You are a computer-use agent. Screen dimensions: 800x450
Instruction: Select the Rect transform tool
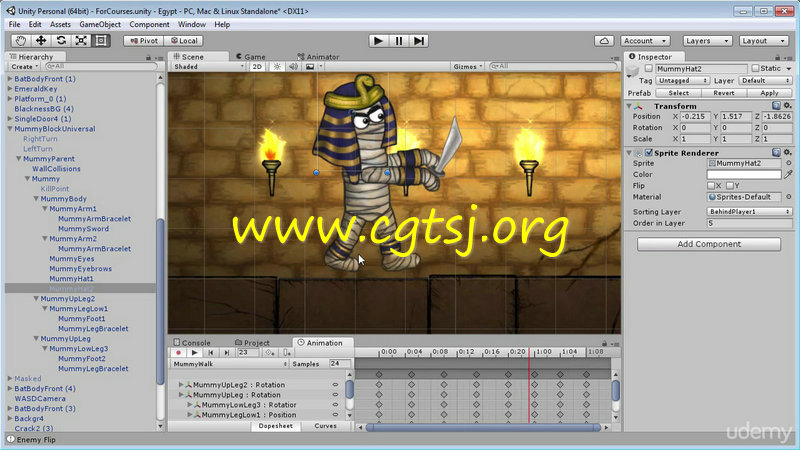[101, 41]
